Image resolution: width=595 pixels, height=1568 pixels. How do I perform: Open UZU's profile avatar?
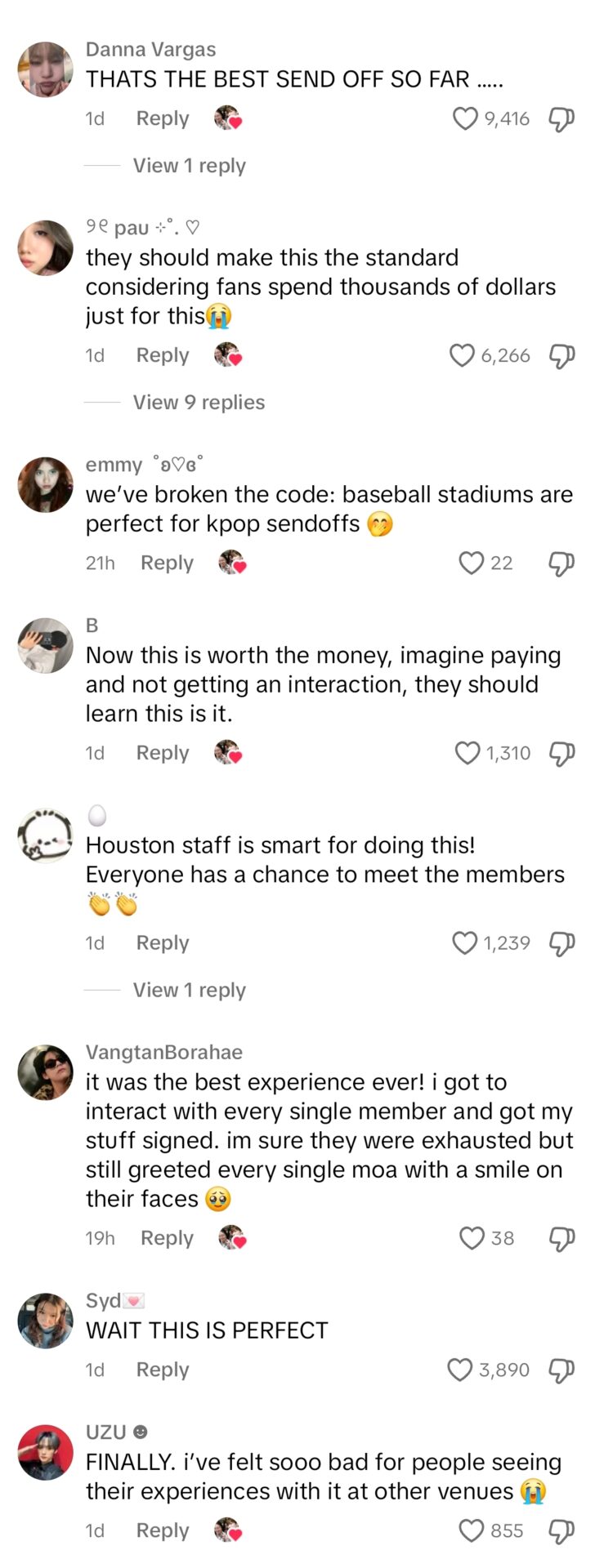(x=46, y=1453)
